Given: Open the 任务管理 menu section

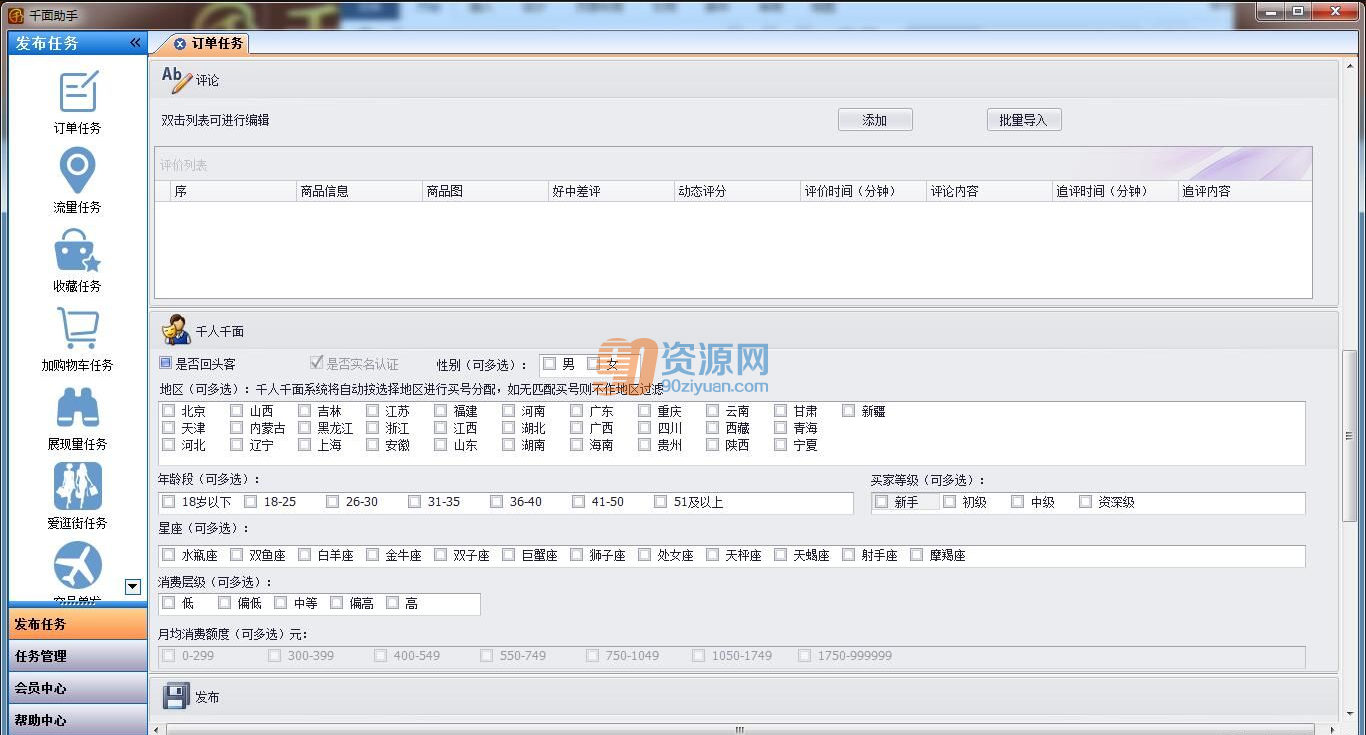Looking at the screenshot, I should tap(78, 656).
